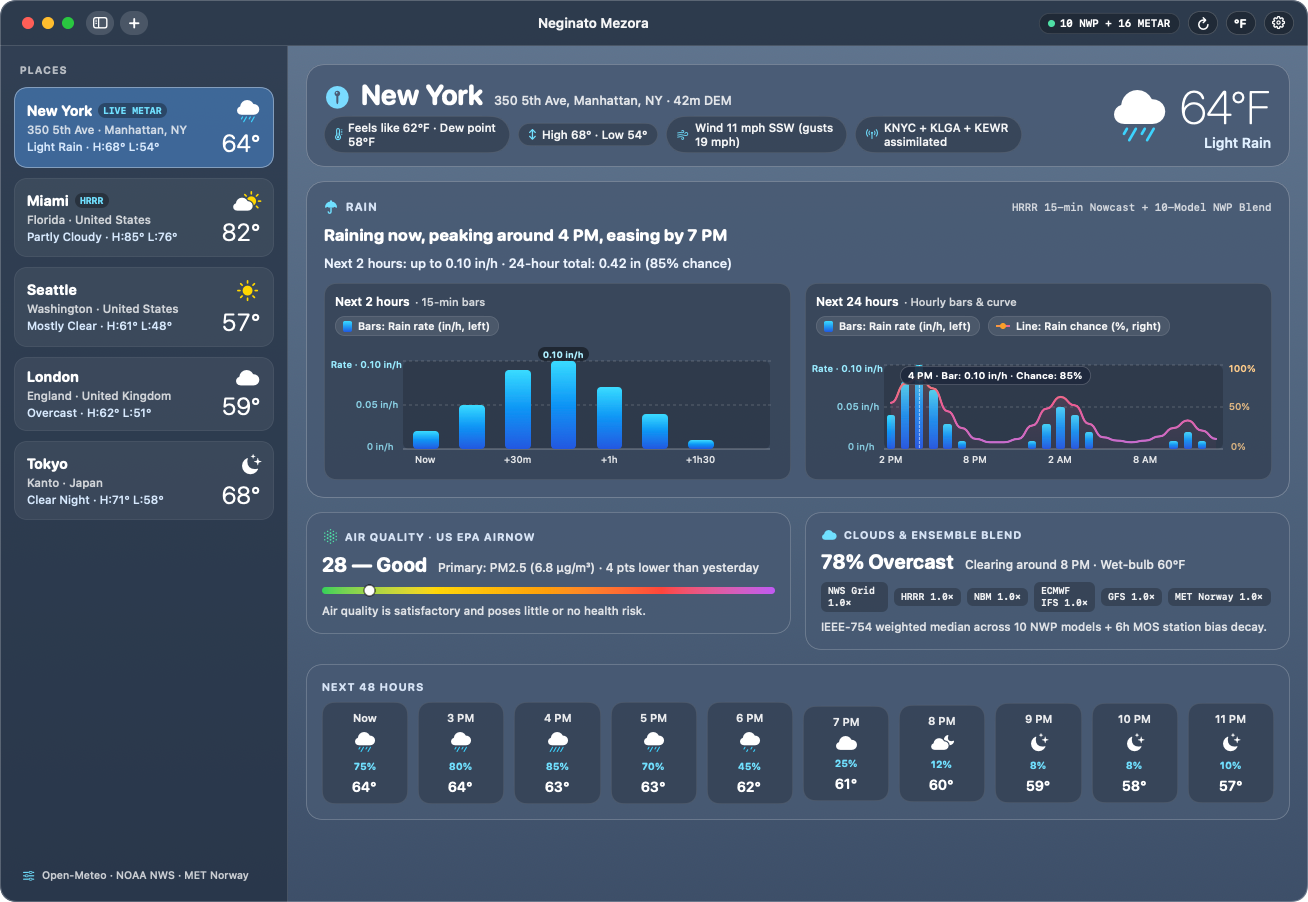Click the Miami partly cloudy sun icon
The height and width of the screenshot is (902, 1308).
(246, 202)
